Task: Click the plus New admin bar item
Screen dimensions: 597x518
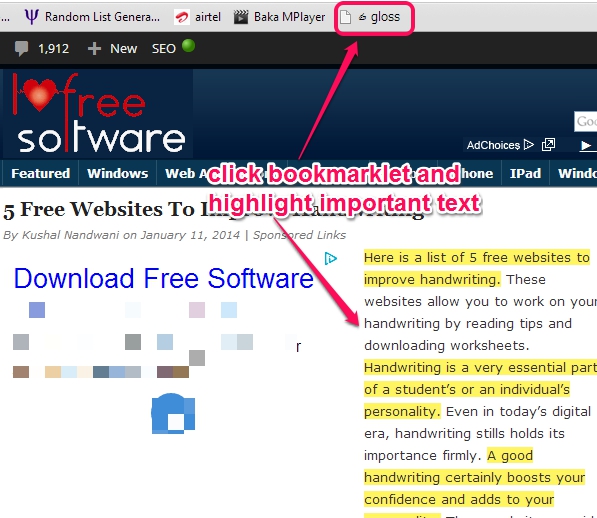Action: click(112, 49)
